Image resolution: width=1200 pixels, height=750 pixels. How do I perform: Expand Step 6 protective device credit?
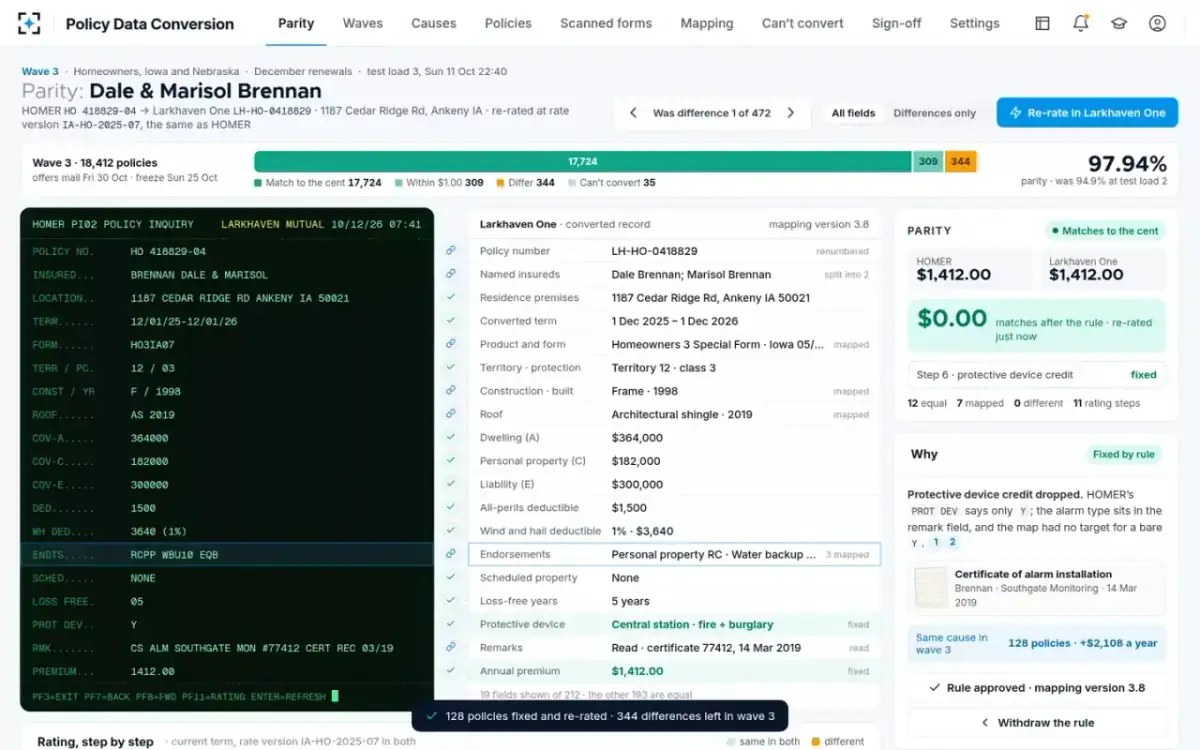coord(1036,375)
